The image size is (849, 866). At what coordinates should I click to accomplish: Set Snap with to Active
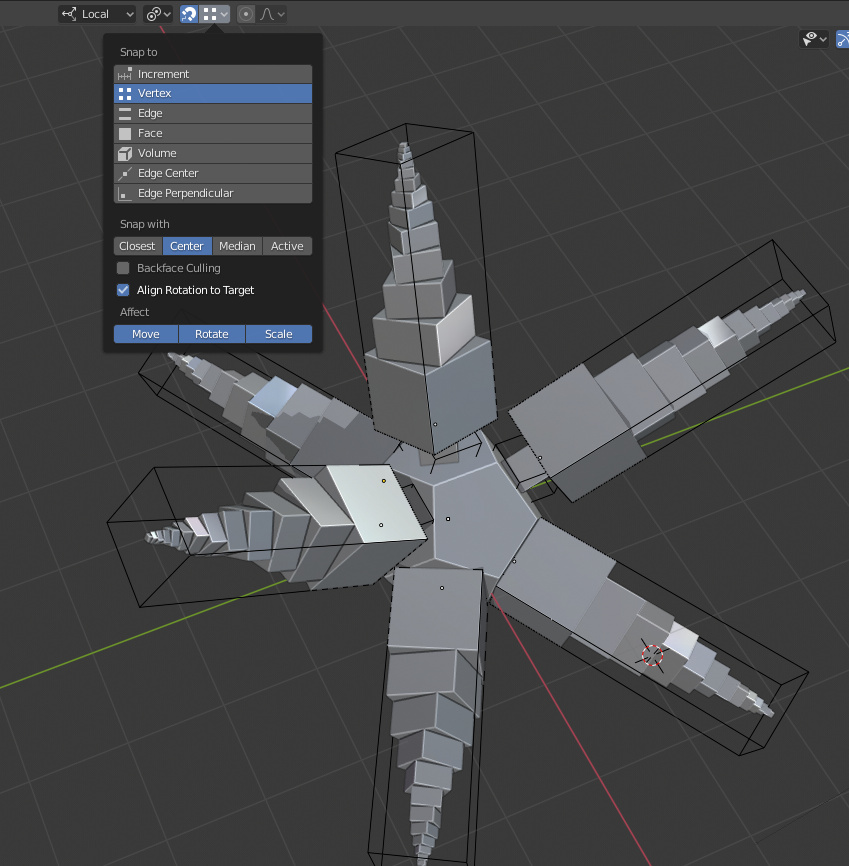click(x=287, y=246)
